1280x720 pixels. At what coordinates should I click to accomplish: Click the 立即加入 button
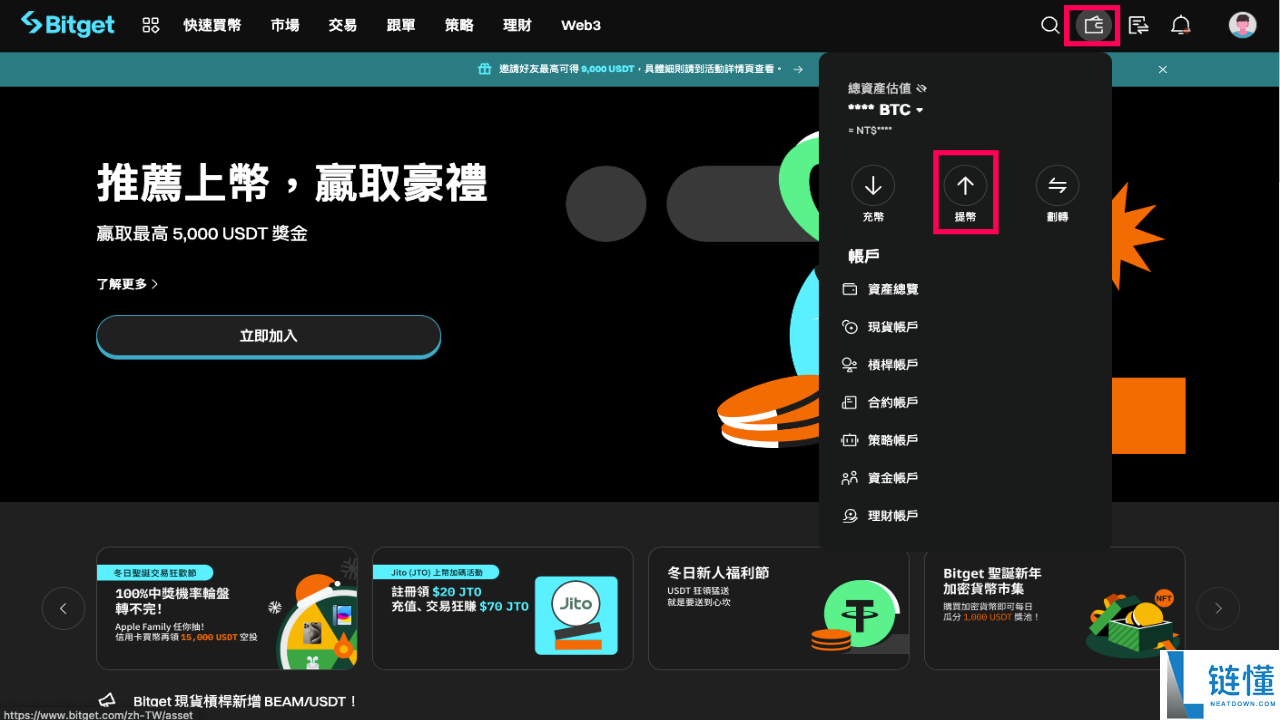(268, 336)
